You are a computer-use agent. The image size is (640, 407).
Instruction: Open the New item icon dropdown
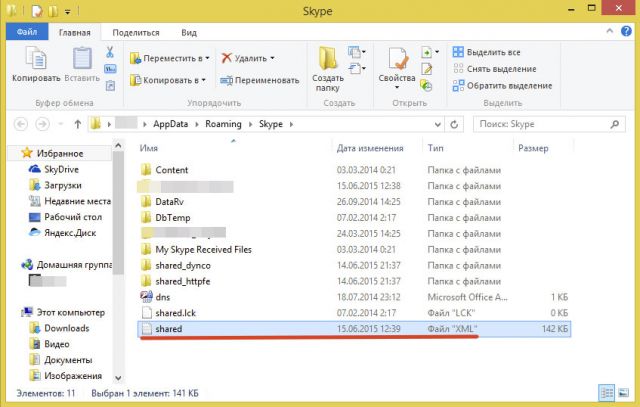[x=357, y=52]
